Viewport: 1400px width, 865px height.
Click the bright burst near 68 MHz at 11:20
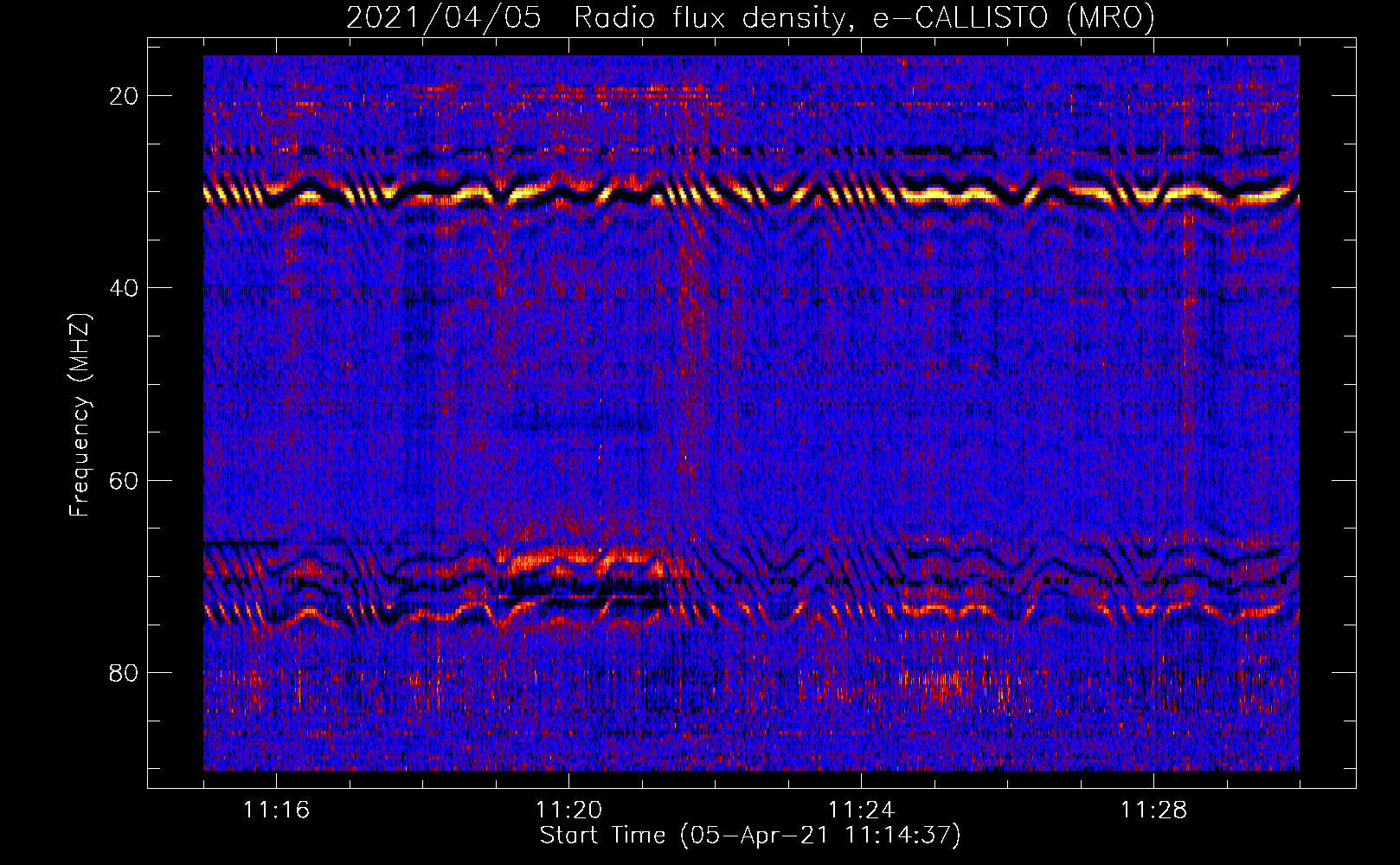tap(580, 561)
